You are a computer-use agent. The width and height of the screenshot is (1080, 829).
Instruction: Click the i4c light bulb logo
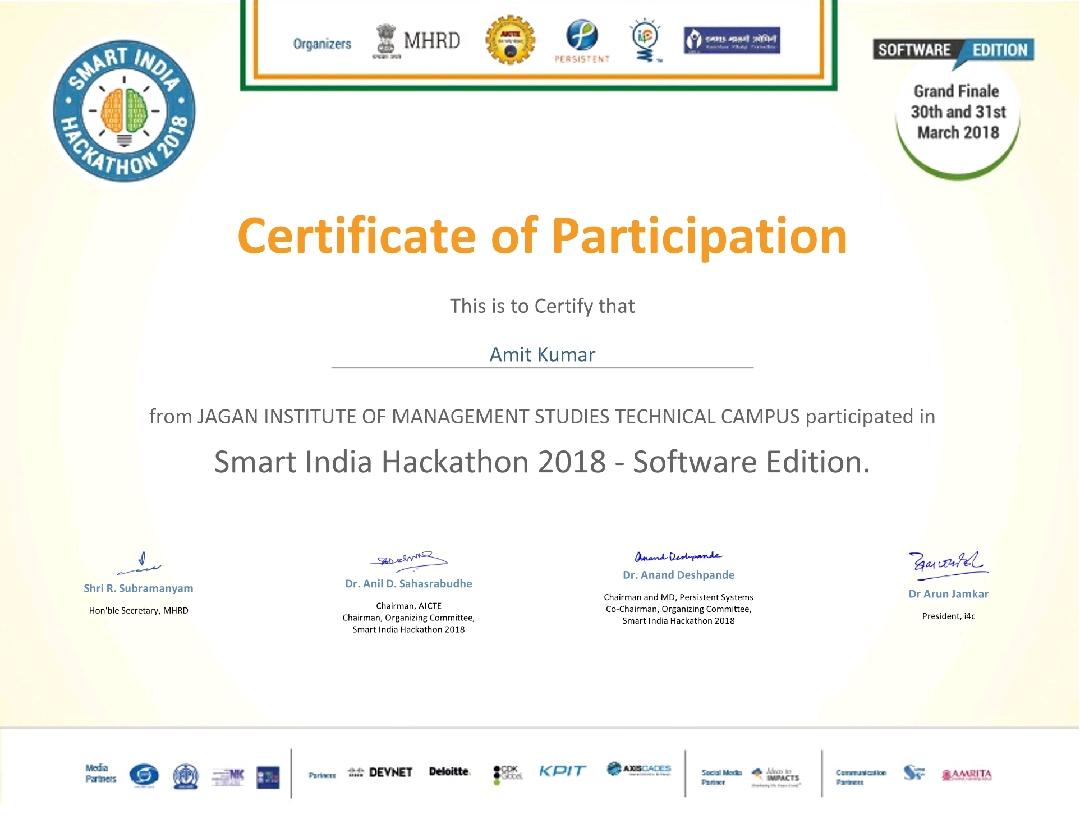(x=646, y=41)
